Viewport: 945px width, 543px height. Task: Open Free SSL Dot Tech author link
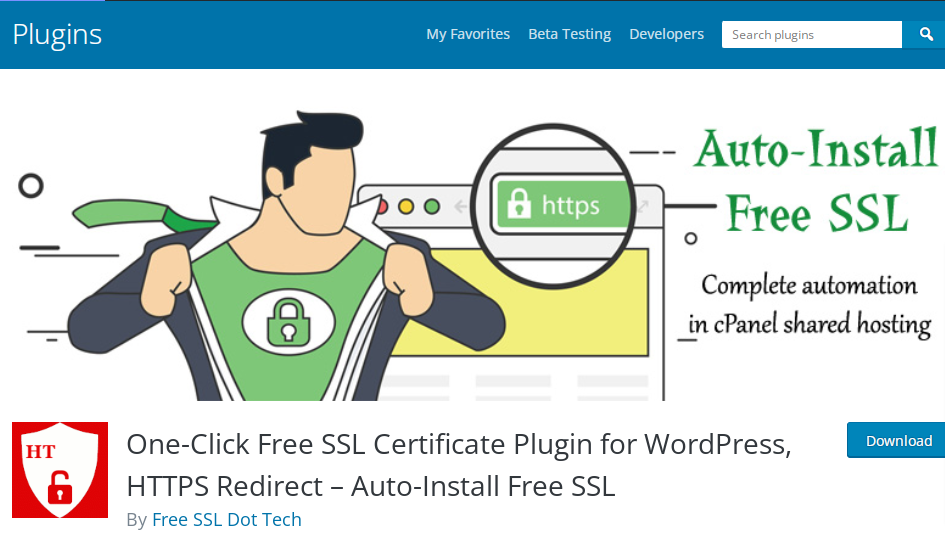click(x=227, y=519)
